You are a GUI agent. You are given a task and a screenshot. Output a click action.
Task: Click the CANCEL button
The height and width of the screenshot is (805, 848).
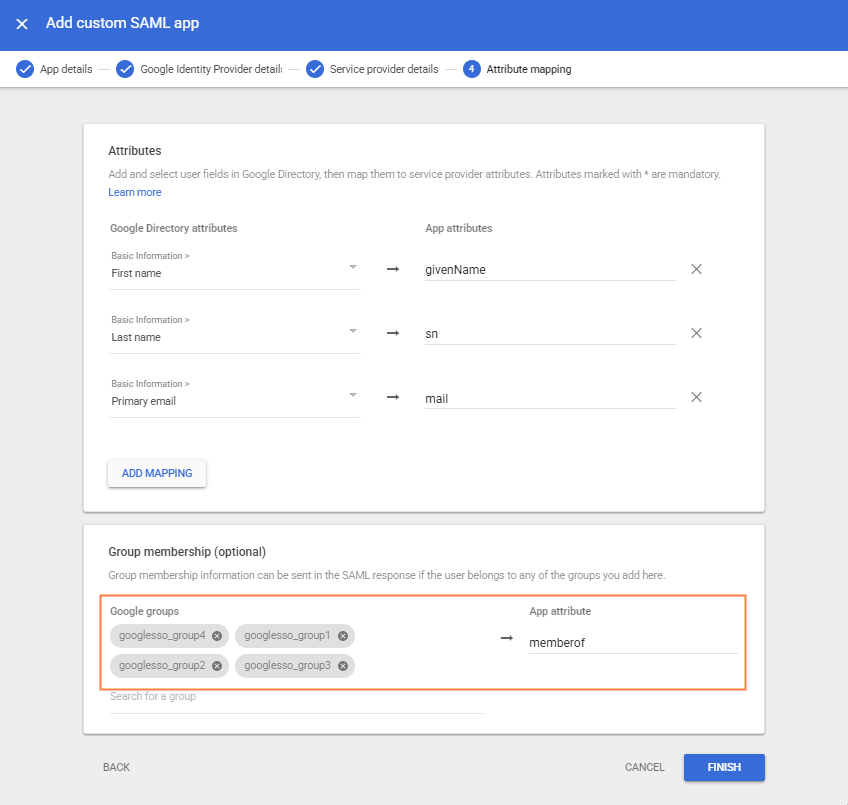click(x=645, y=767)
